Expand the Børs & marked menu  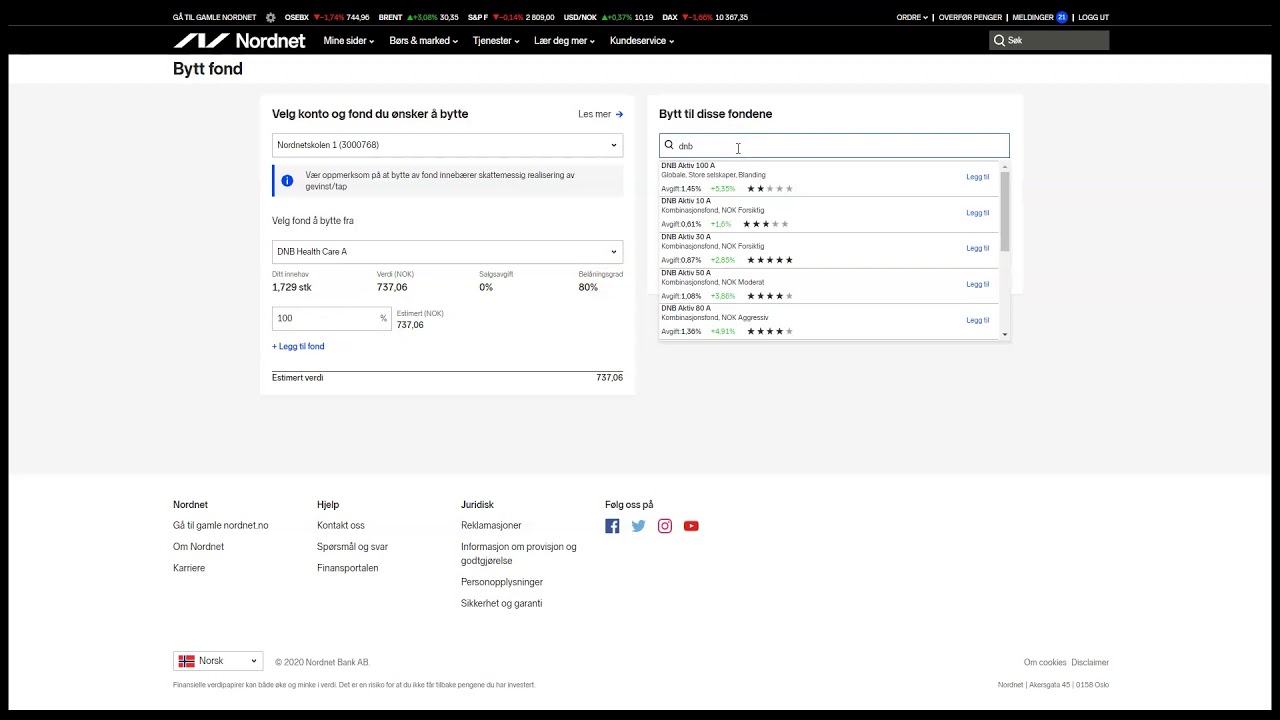tap(423, 41)
